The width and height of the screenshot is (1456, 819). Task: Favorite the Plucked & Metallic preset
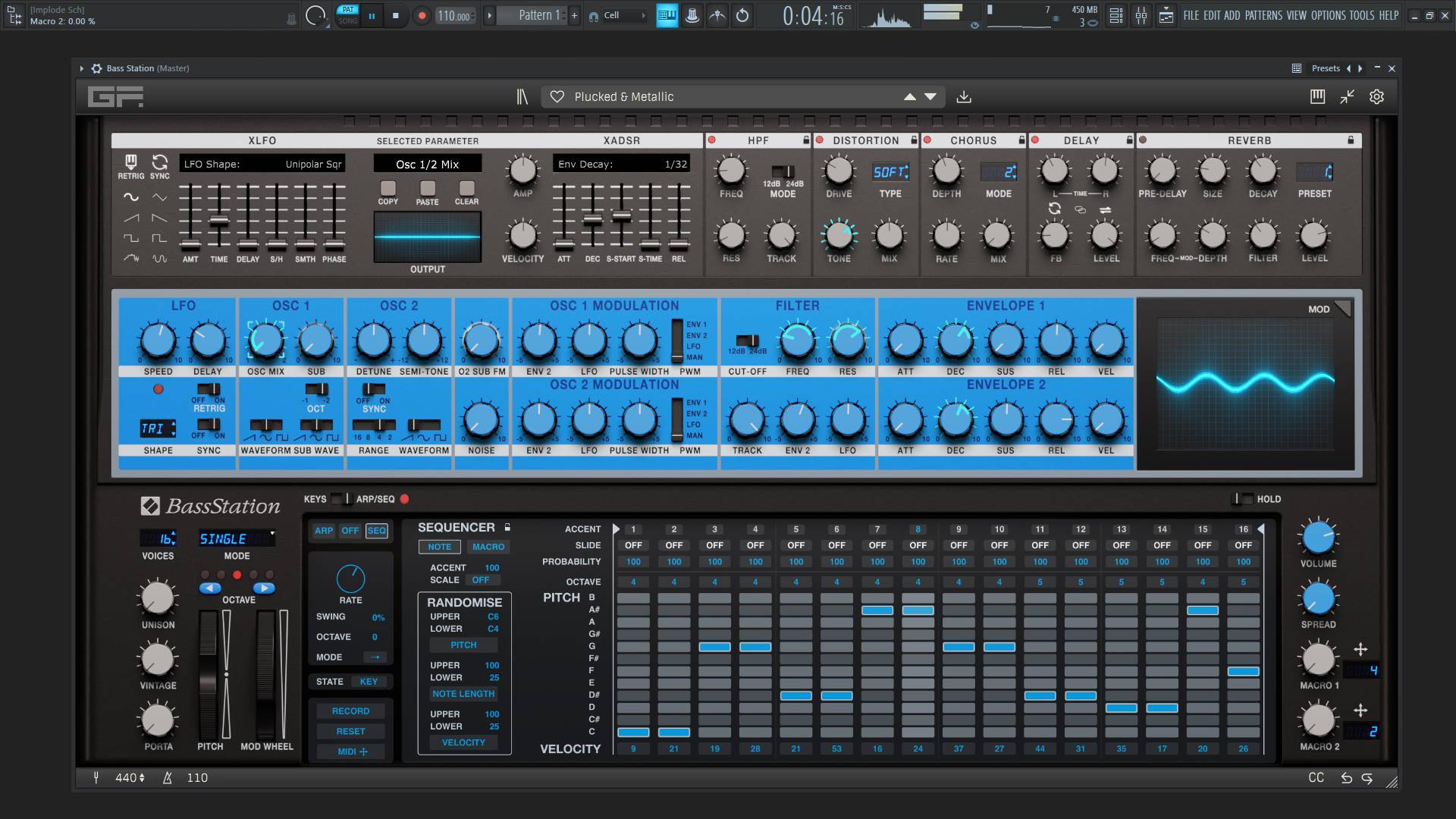pyautogui.click(x=557, y=97)
